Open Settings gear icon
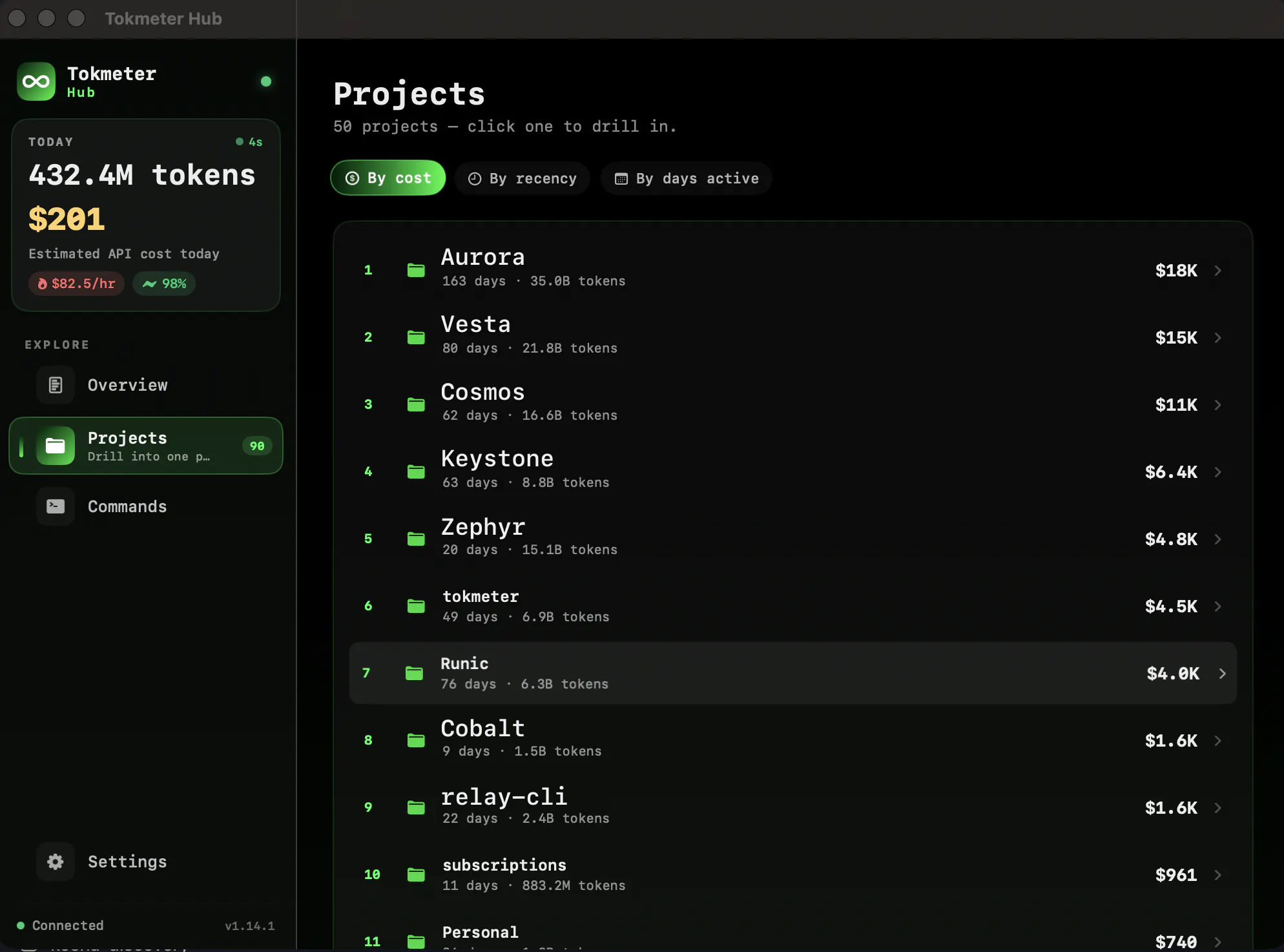 click(x=56, y=862)
